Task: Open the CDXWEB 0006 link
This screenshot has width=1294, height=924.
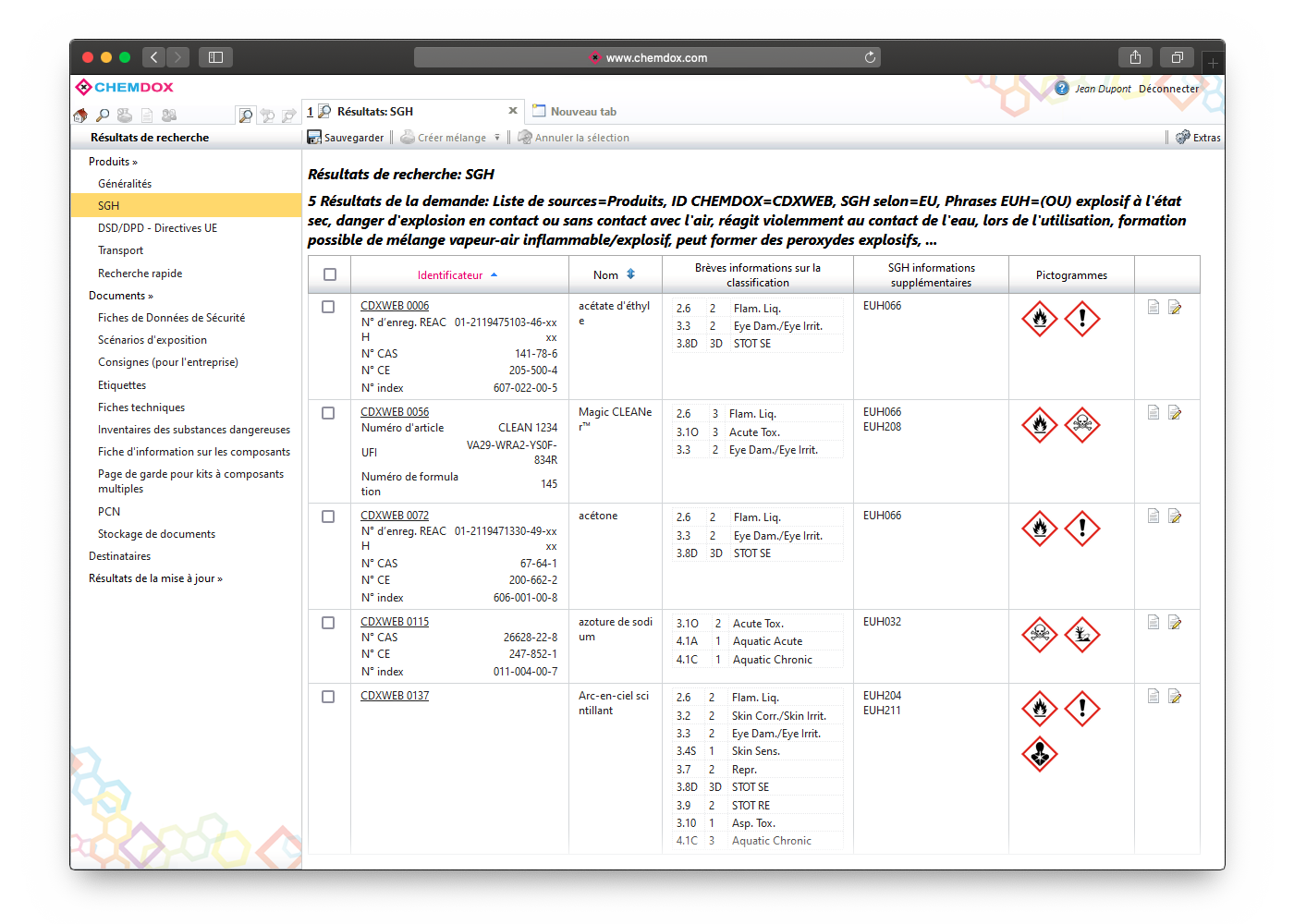Action: [x=395, y=306]
